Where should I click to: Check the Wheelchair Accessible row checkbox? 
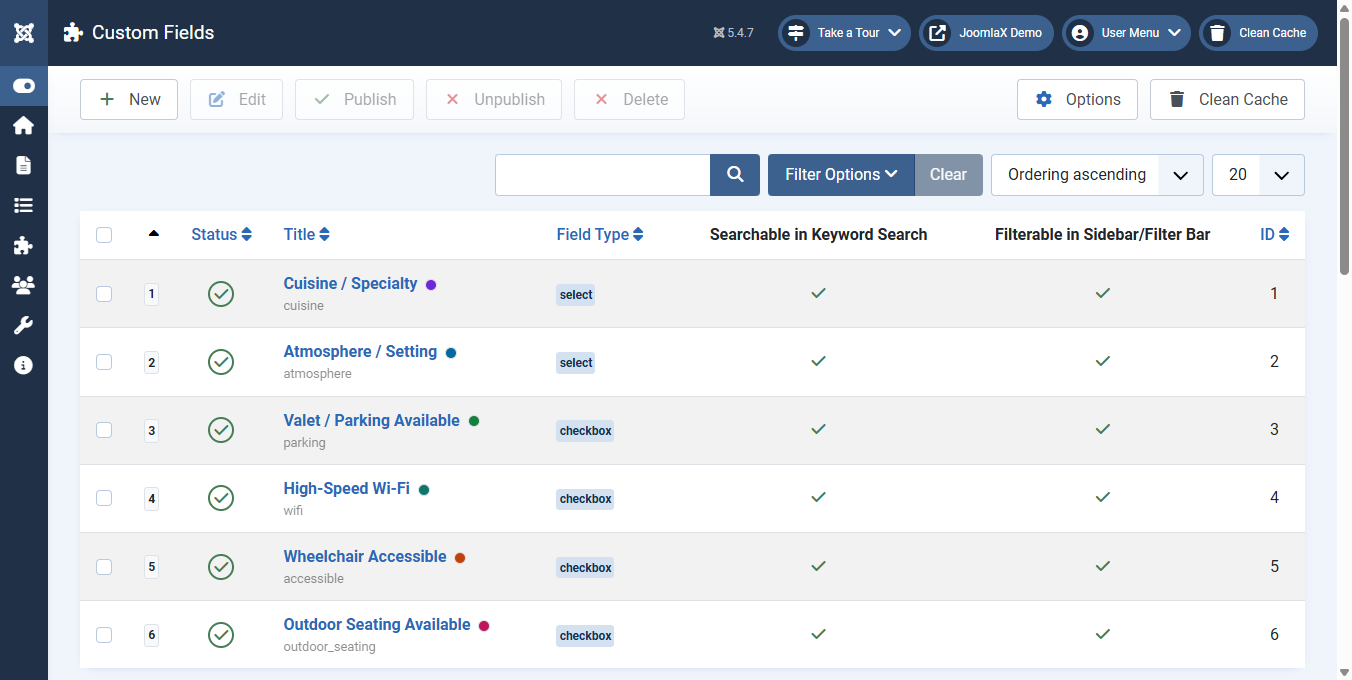pyautogui.click(x=104, y=567)
